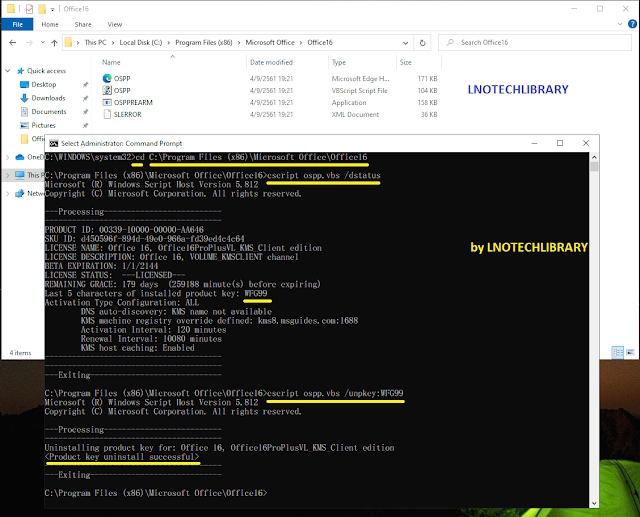Minimize the Command Prompt window
The image size is (640, 517).
tap(534, 143)
